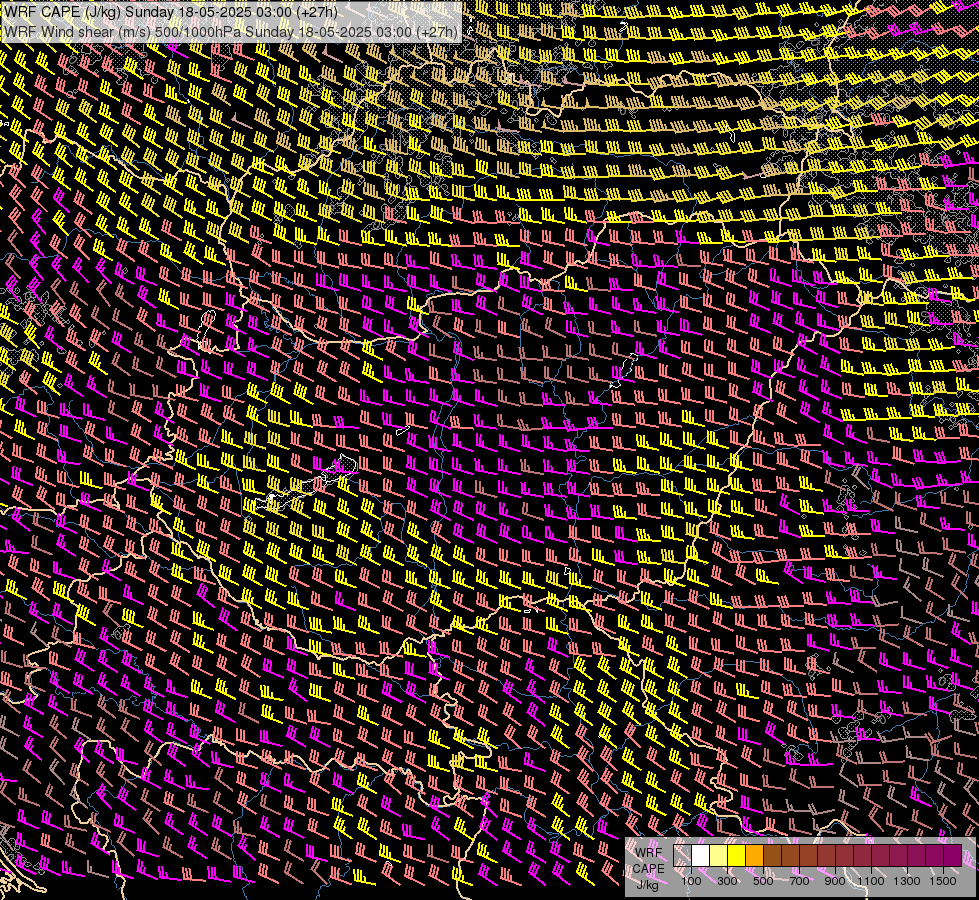Click the WRF Wind shear 500/1000hPa title line

pyautogui.click(x=231, y=32)
